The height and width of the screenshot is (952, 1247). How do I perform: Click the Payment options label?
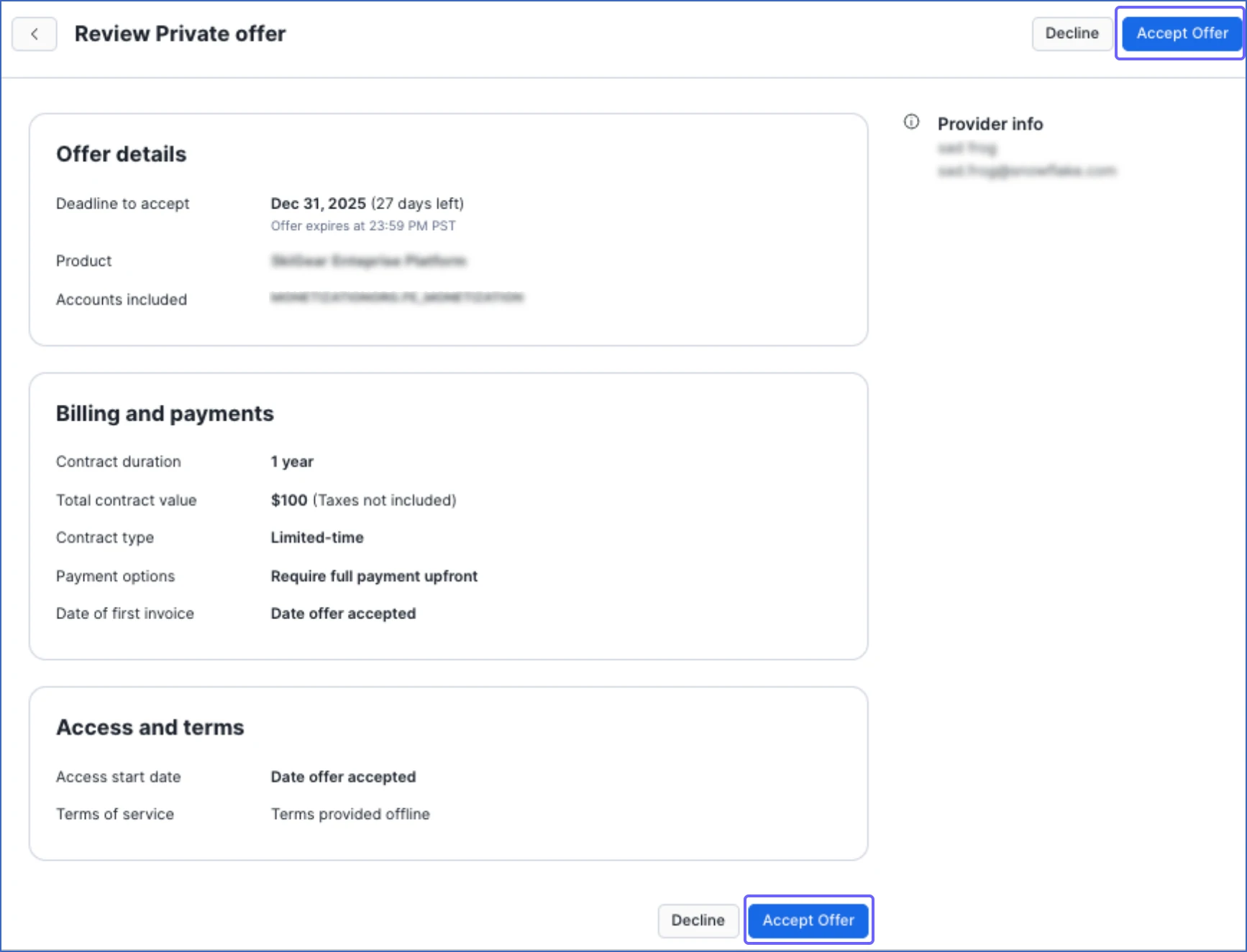coord(115,577)
